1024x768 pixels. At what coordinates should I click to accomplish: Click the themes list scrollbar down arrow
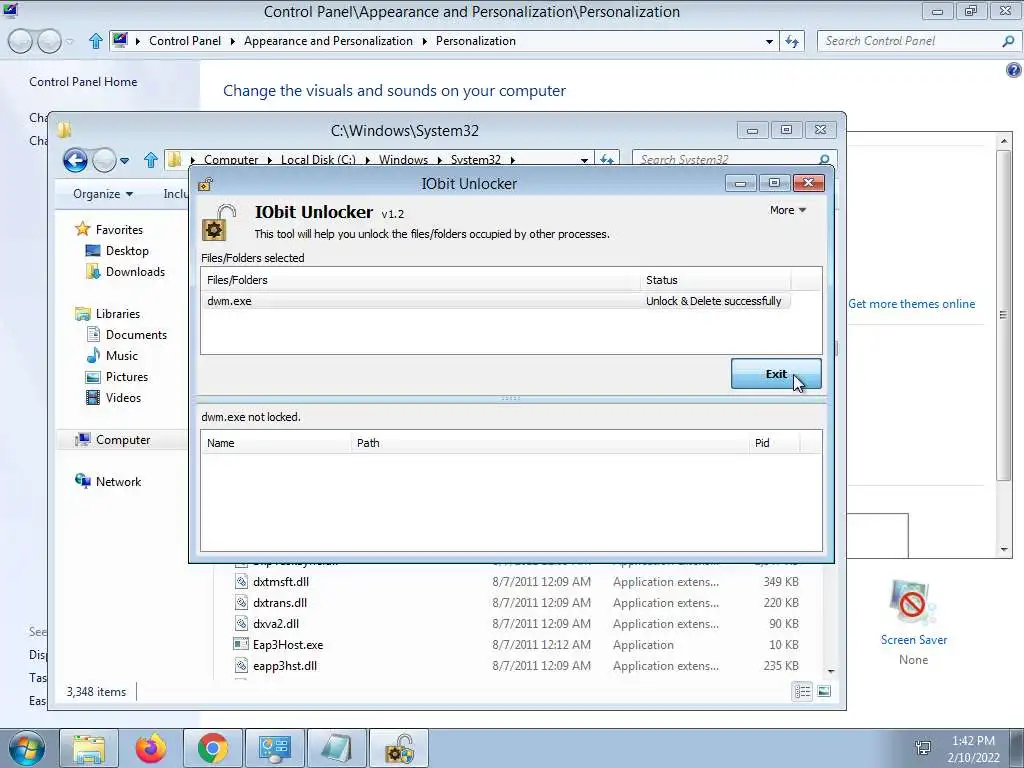(x=1004, y=550)
